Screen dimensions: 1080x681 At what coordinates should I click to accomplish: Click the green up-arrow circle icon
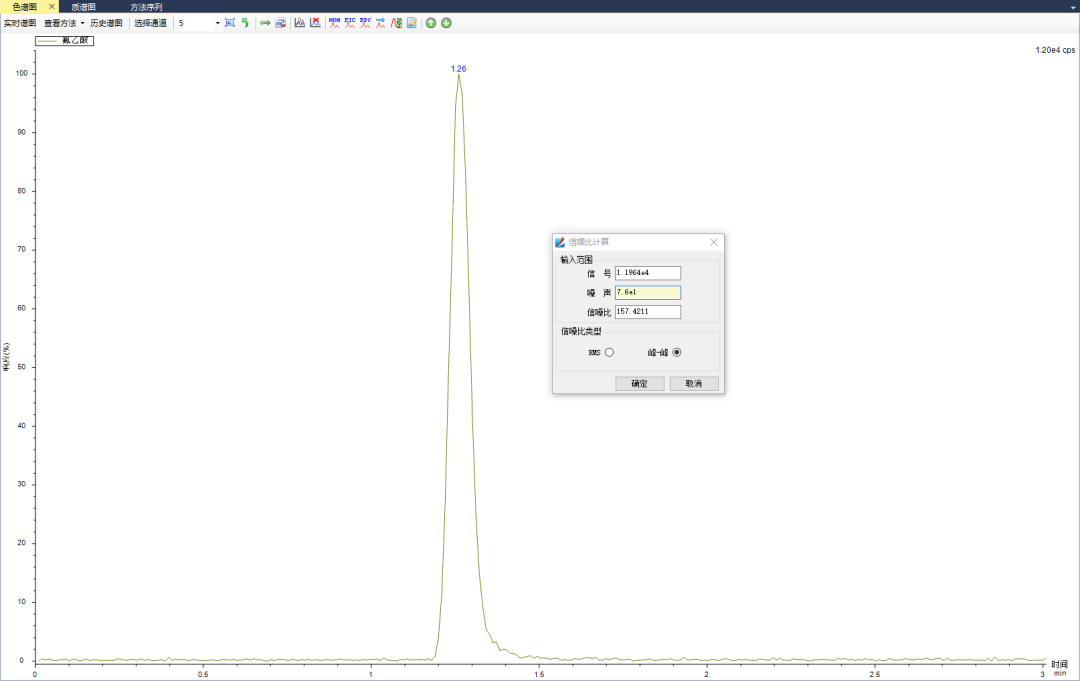[x=431, y=22]
